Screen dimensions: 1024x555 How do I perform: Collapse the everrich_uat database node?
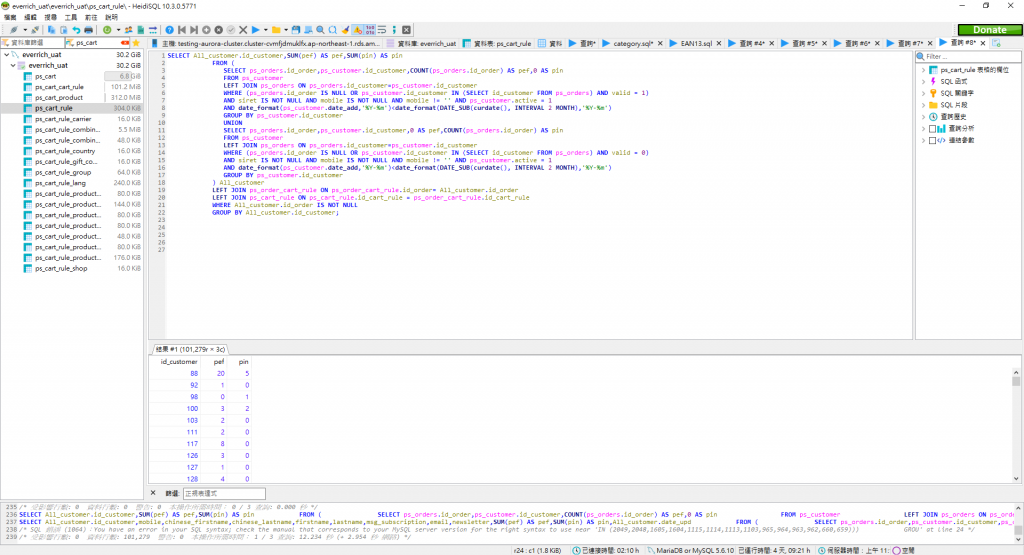13,65
